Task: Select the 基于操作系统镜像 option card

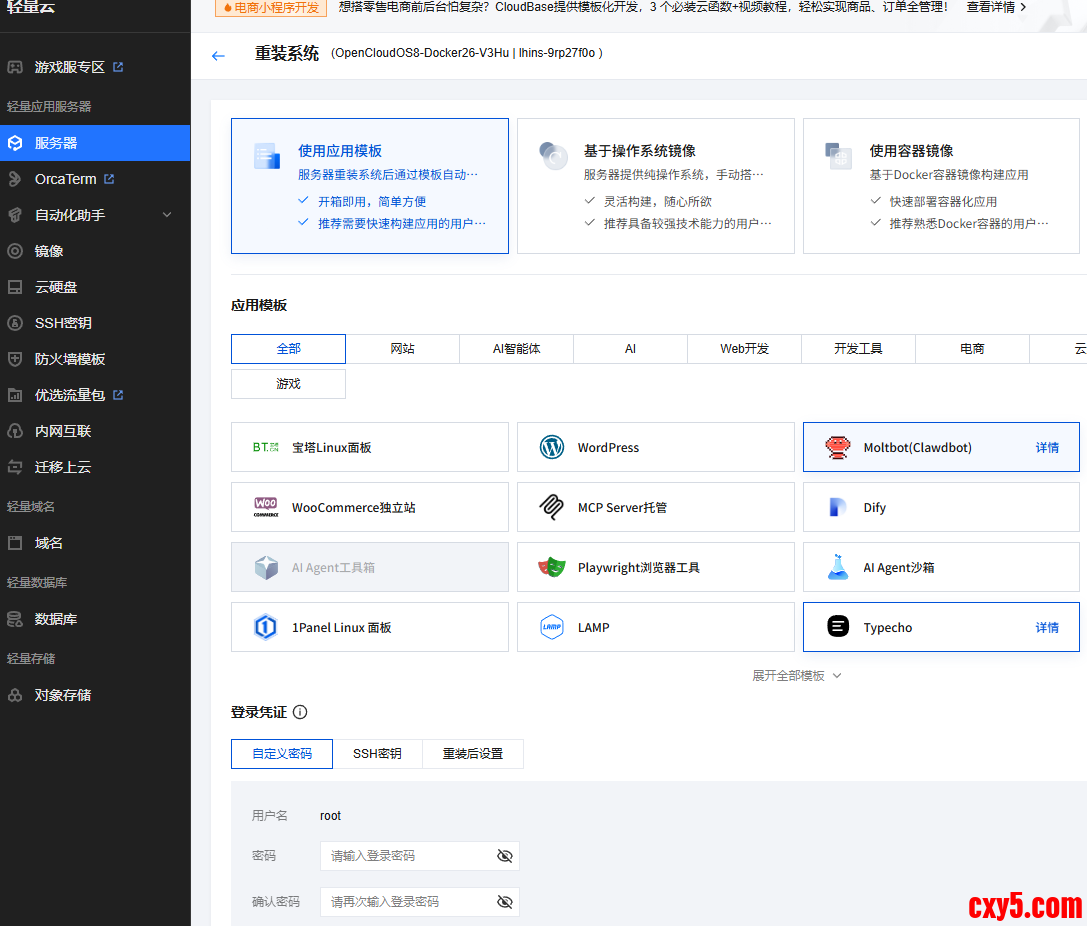Action: pos(655,186)
